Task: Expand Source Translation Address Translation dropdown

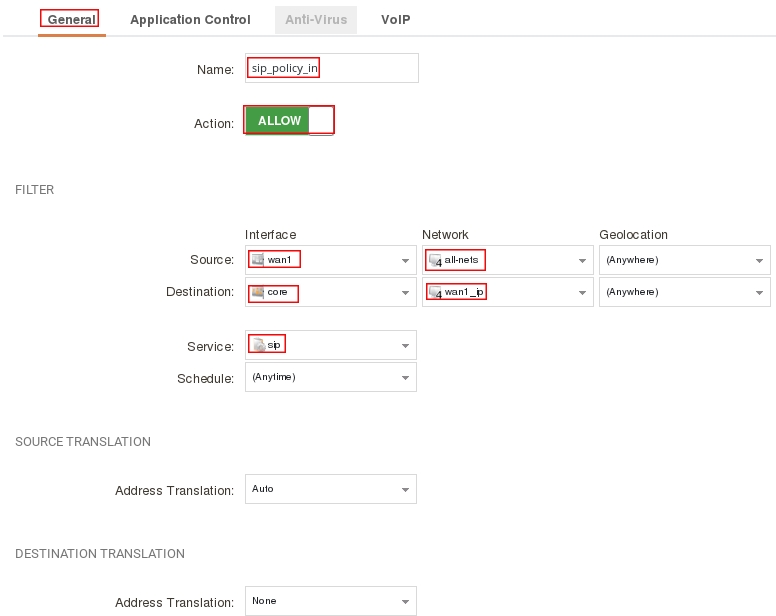Action: (x=405, y=490)
